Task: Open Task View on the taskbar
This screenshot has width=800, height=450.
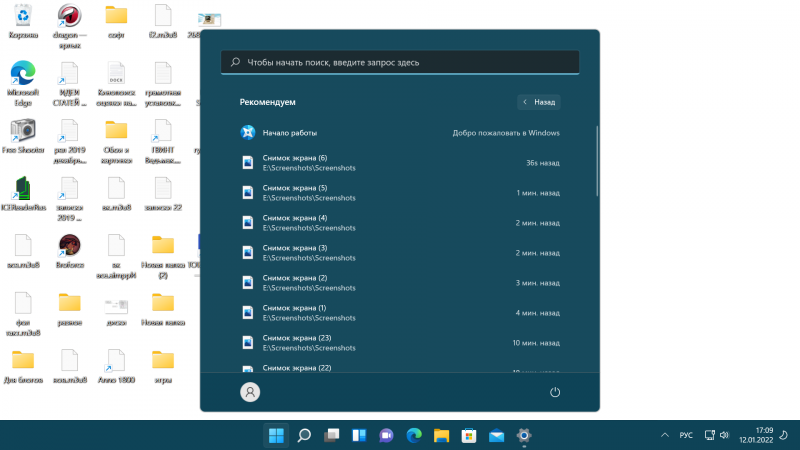Action: point(331,435)
